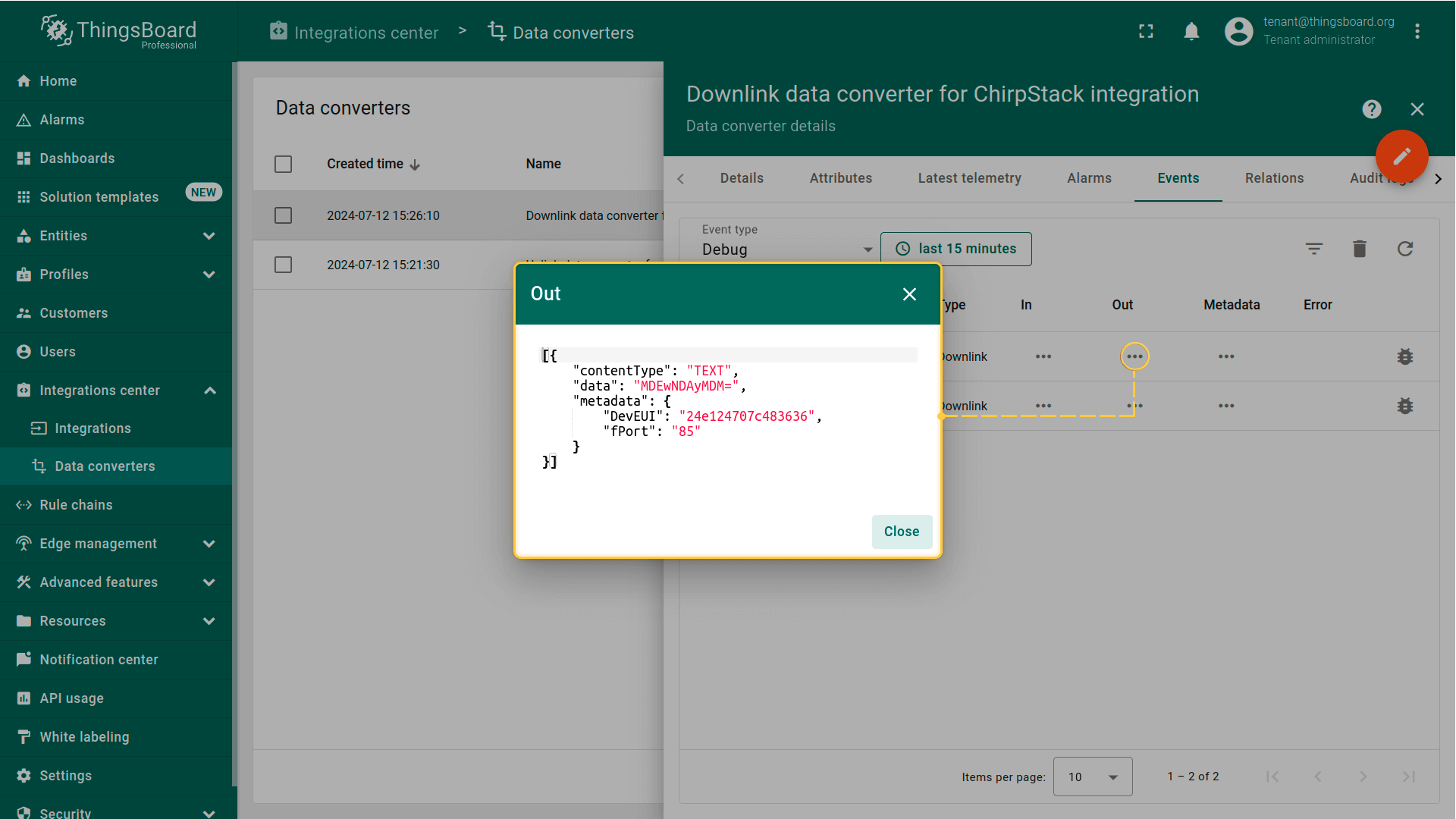Open the top-right three-dot user menu
Screen dimensions: 1456x819
point(1417,31)
